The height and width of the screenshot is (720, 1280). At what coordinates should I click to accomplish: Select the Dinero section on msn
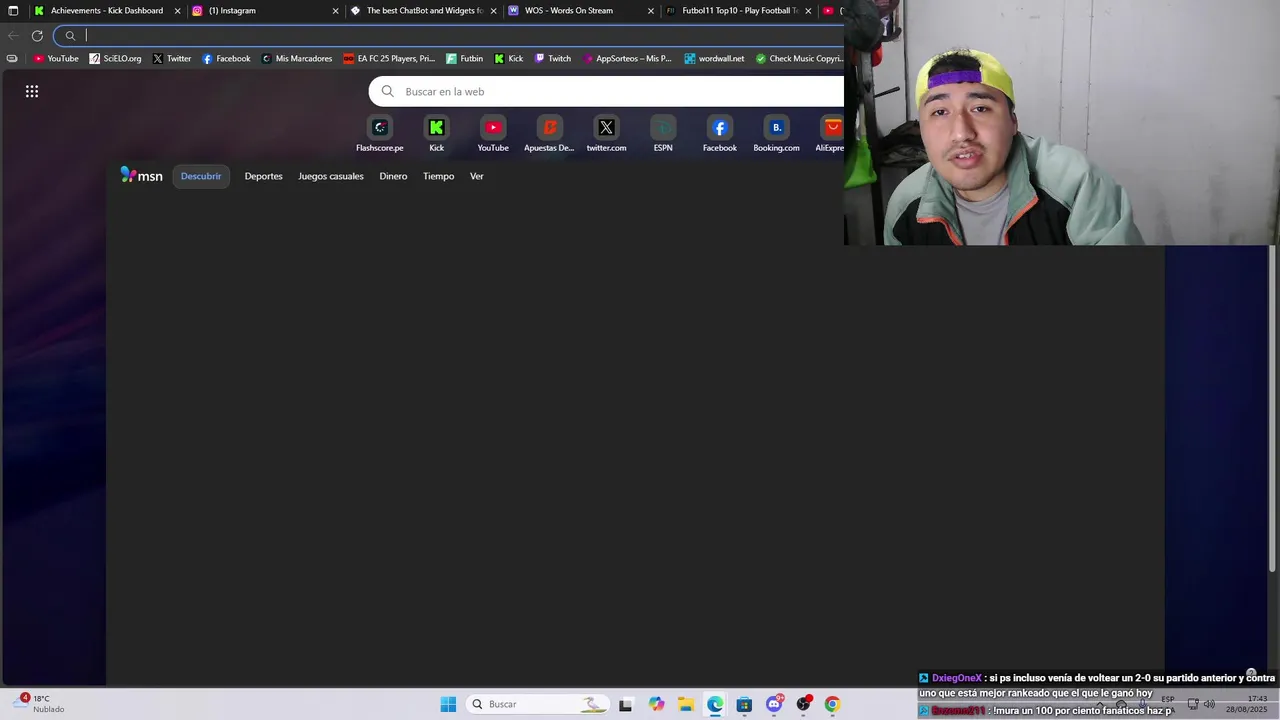coord(393,176)
